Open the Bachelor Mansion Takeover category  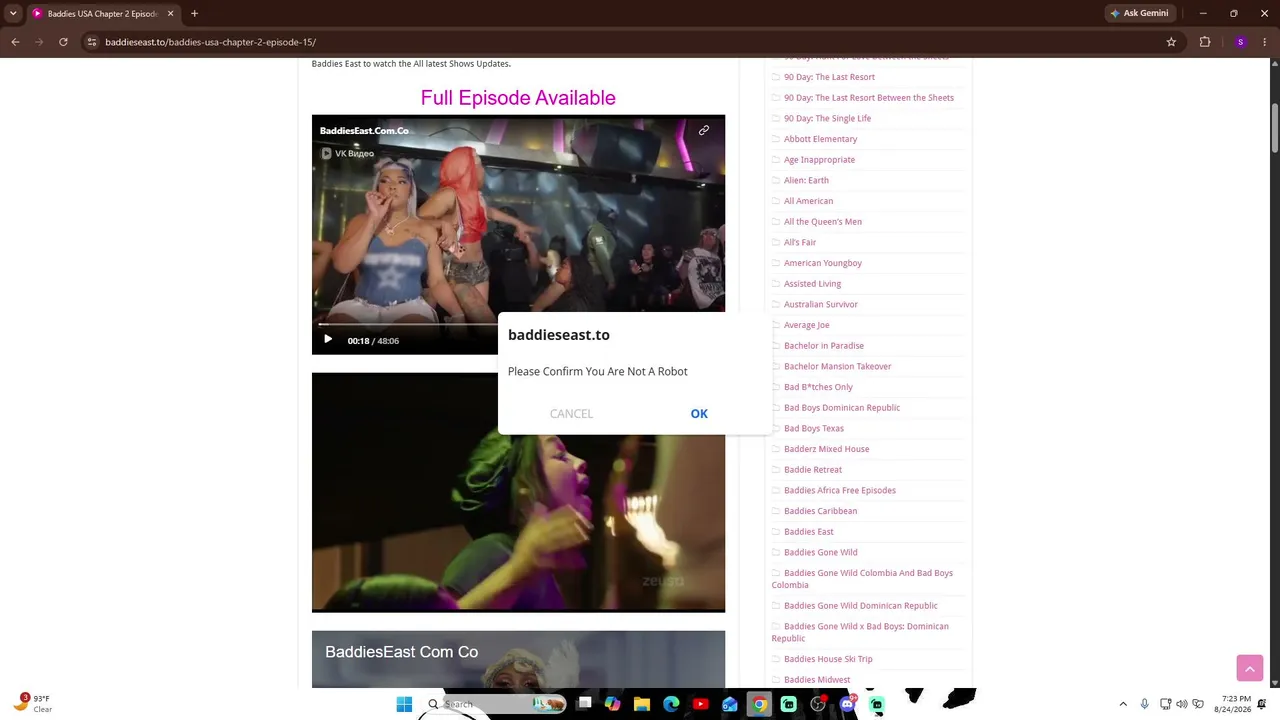837,367
